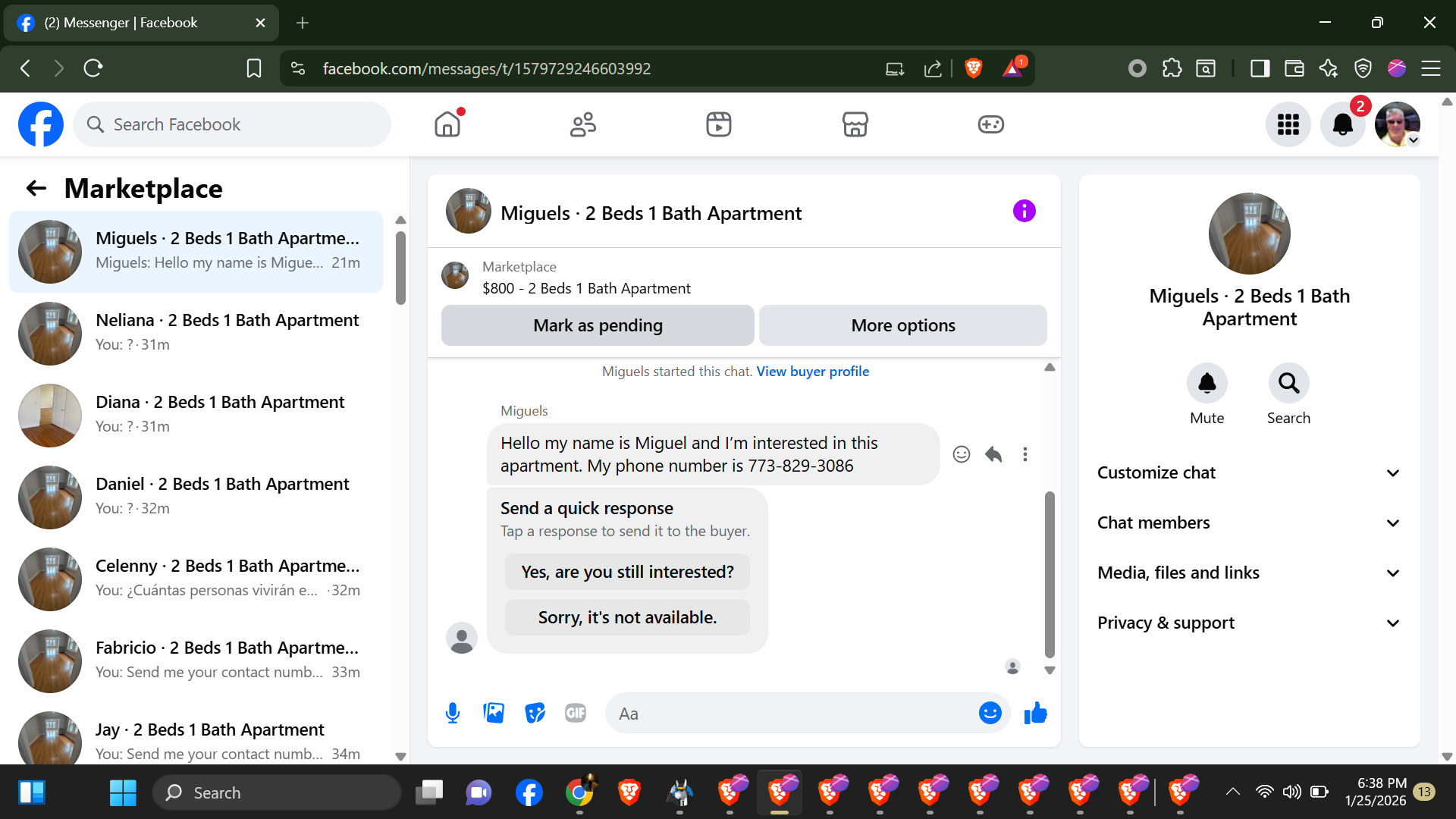This screenshot has width=1456, height=819.
Task: Reload the page
Action: pos(93,68)
